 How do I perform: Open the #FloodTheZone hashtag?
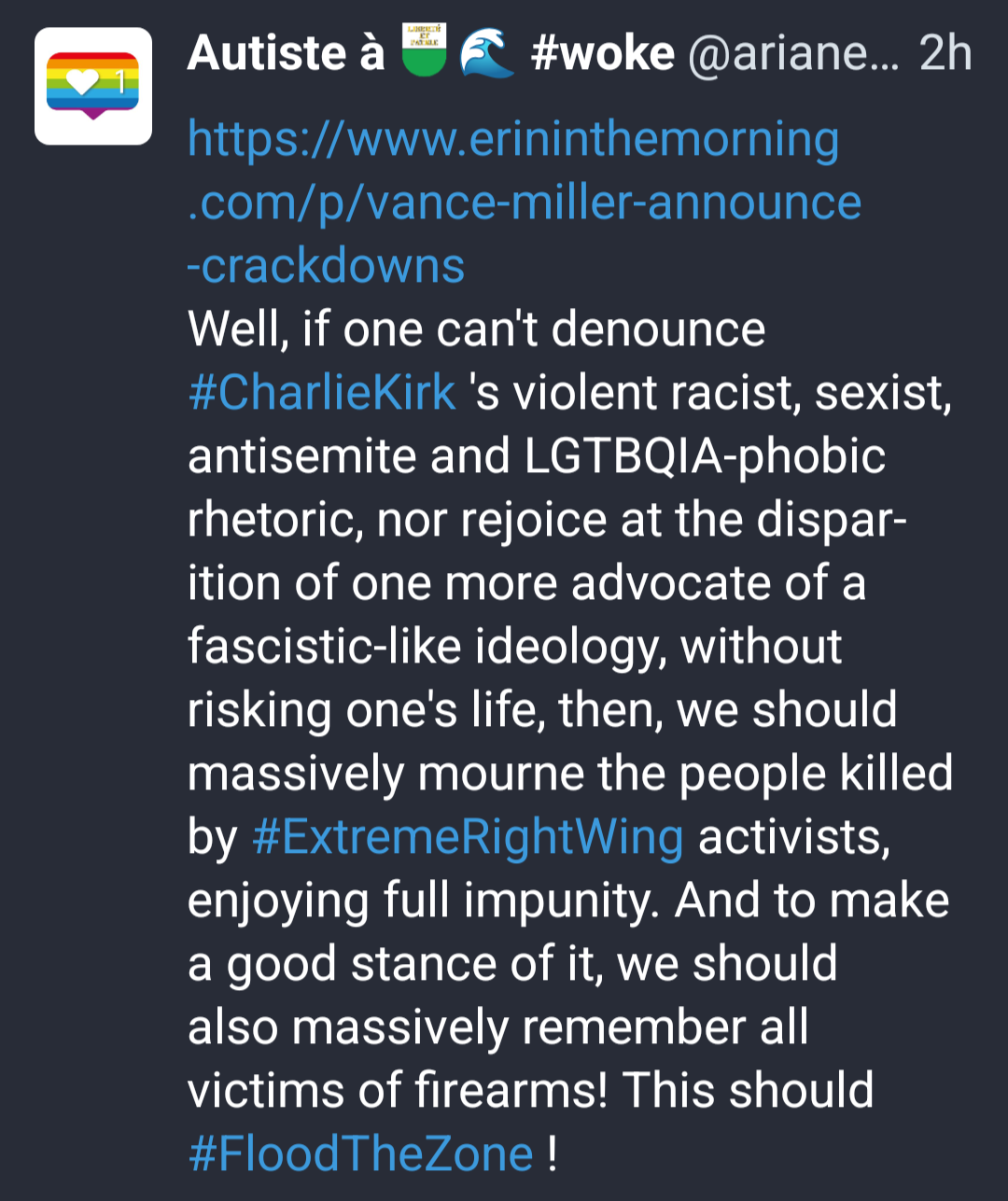coord(360,1153)
